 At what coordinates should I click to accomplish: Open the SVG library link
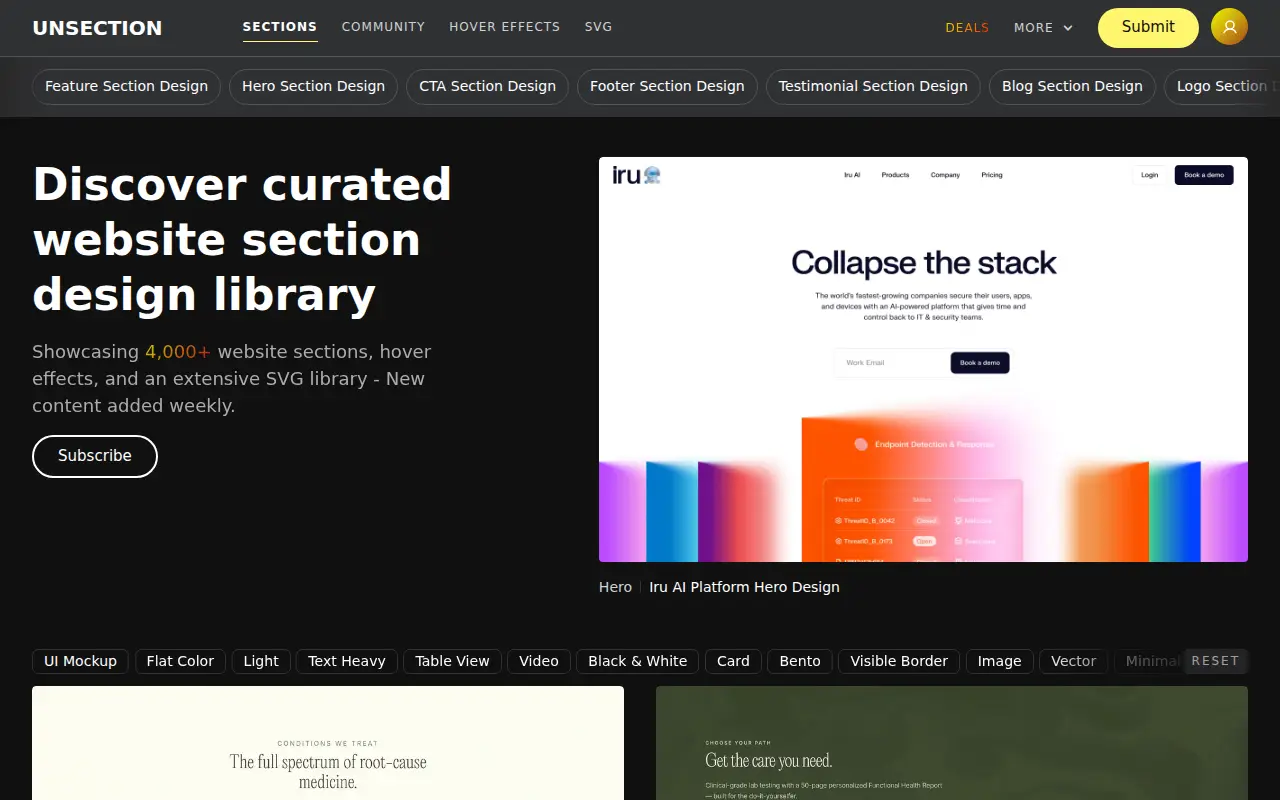598,27
